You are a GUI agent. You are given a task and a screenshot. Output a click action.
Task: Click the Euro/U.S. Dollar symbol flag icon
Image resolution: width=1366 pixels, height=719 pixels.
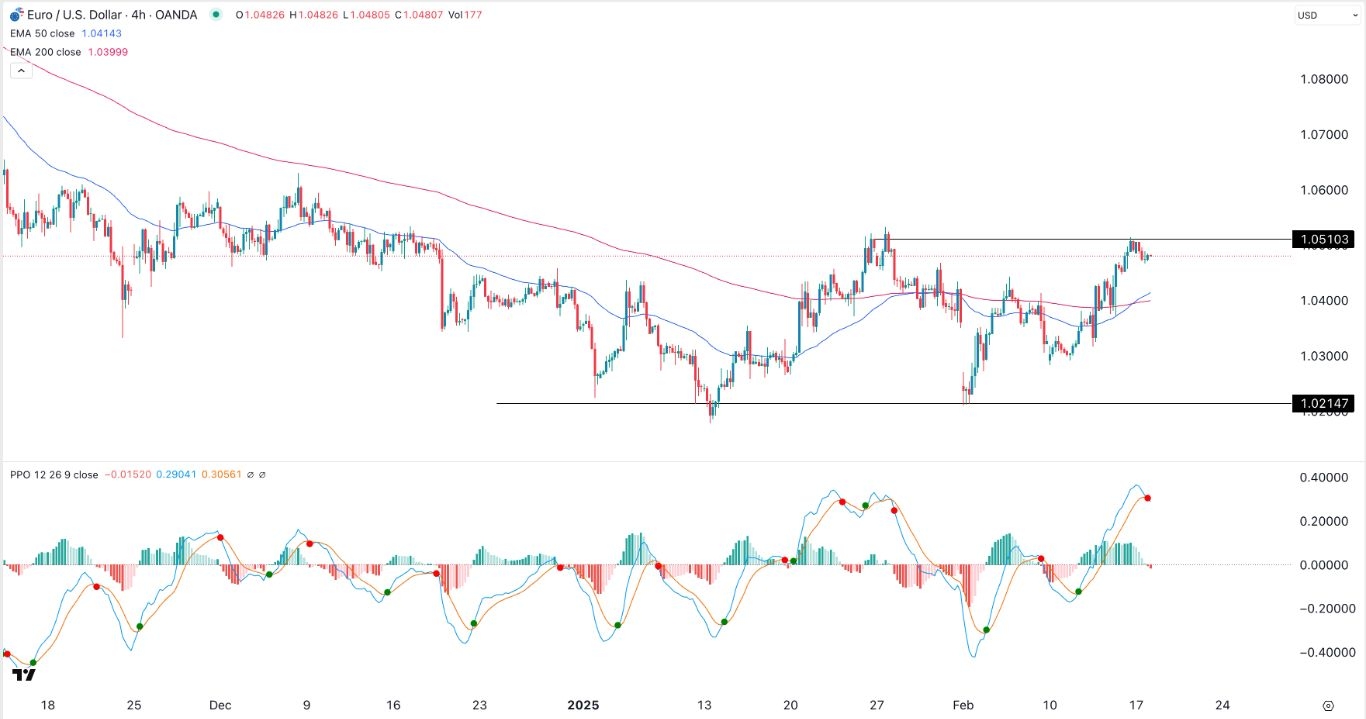(16, 15)
